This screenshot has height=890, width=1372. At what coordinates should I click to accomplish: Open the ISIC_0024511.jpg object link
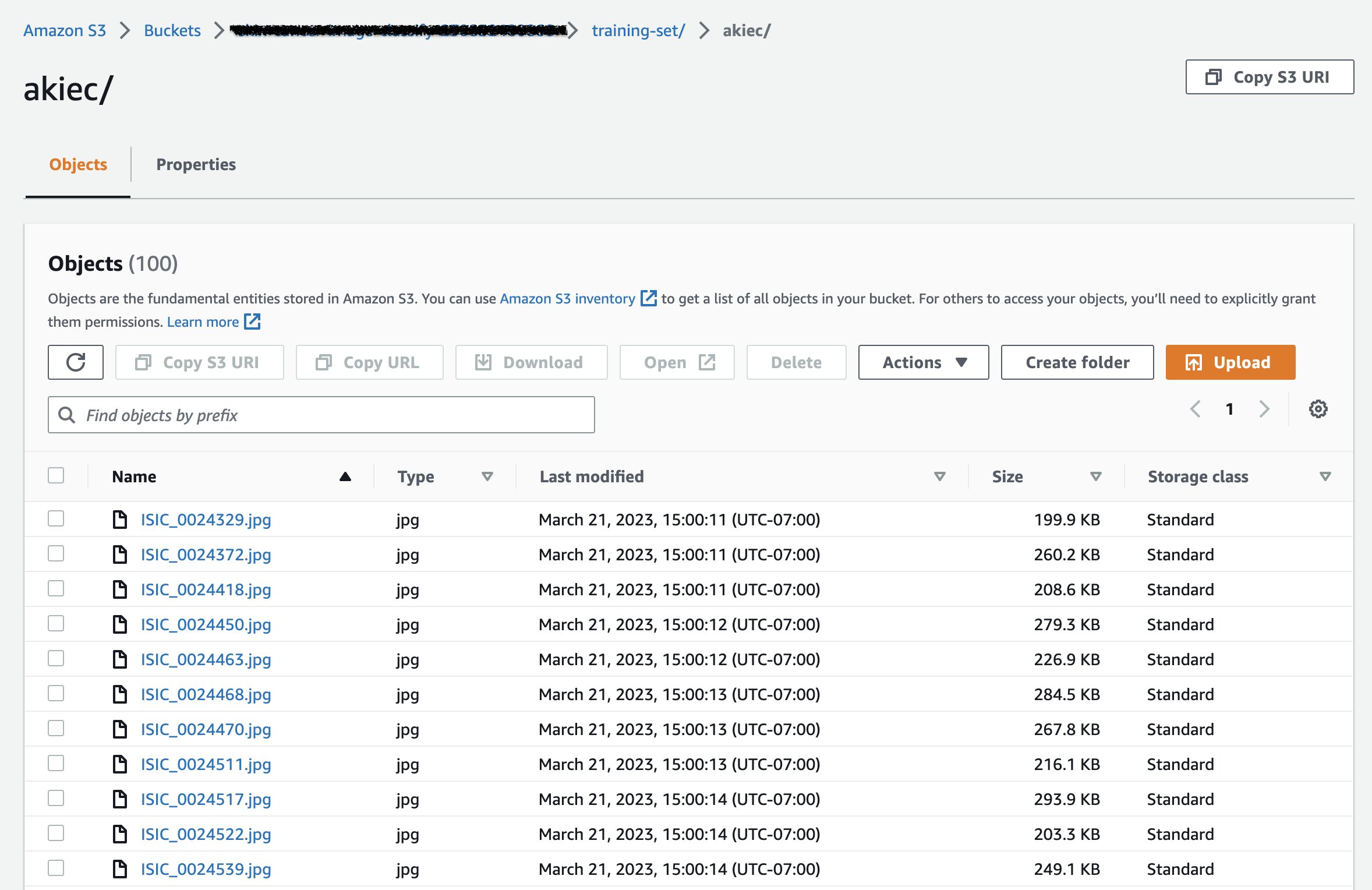coord(206,764)
